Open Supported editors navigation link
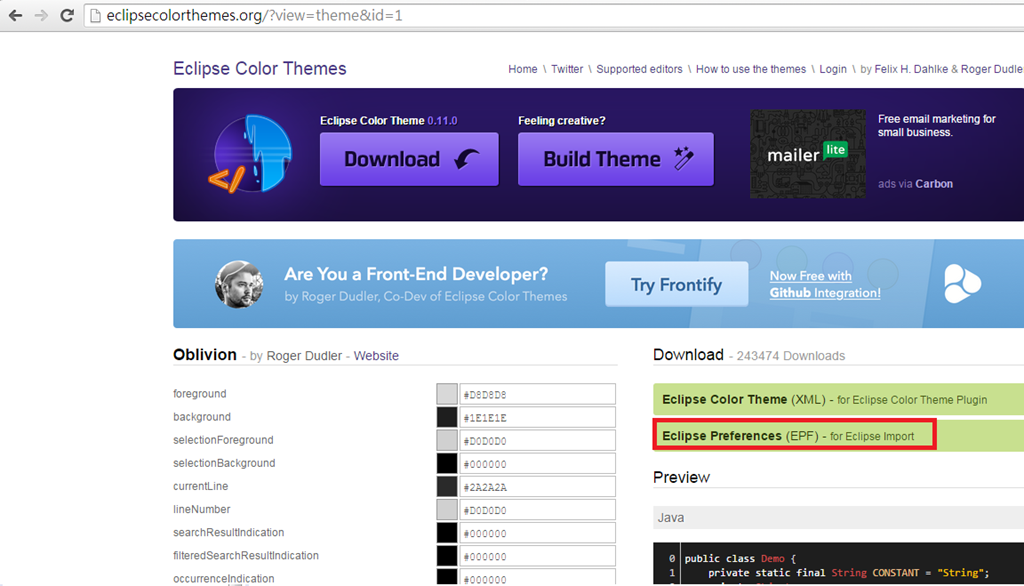This screenshot has height=586, width=1024. click(x=639, y=69)
